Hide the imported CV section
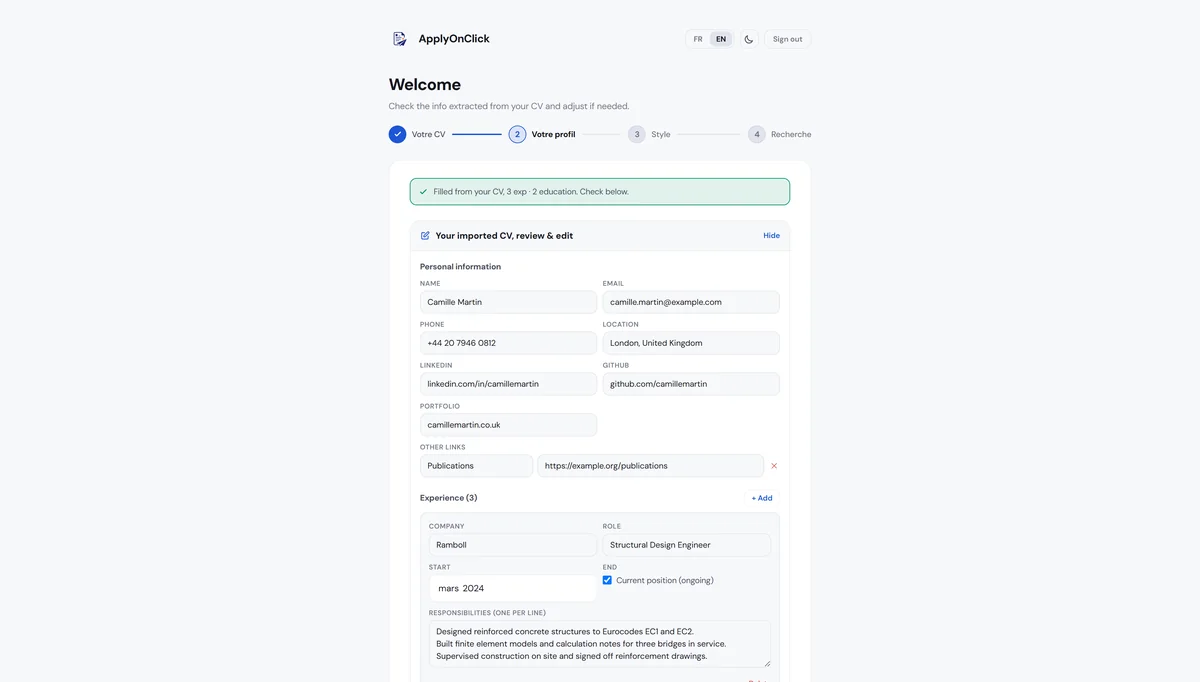The height and width of the screenshot is (682, 1200). 772,236
